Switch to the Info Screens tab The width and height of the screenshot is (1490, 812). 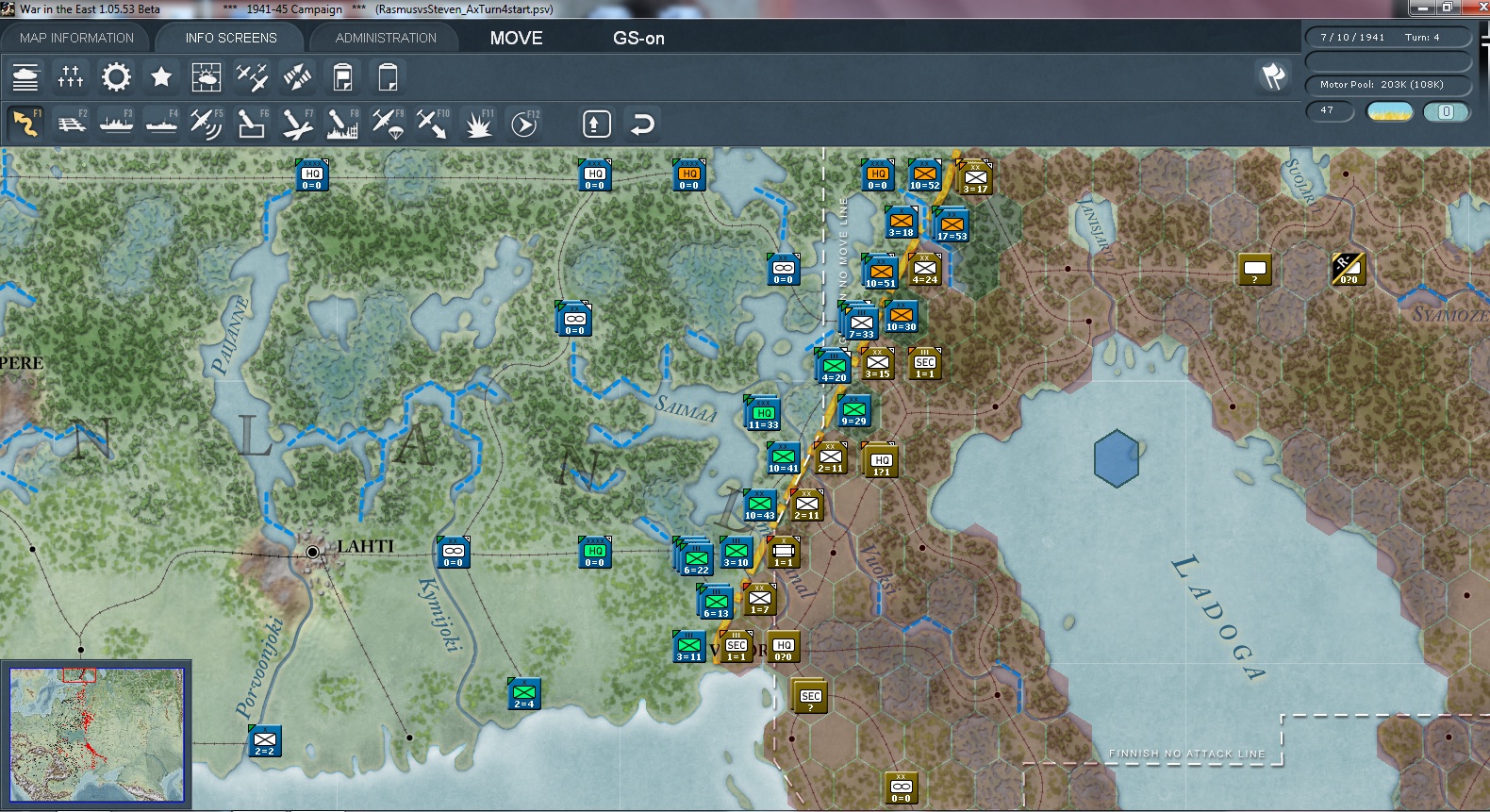pos(231,38)
